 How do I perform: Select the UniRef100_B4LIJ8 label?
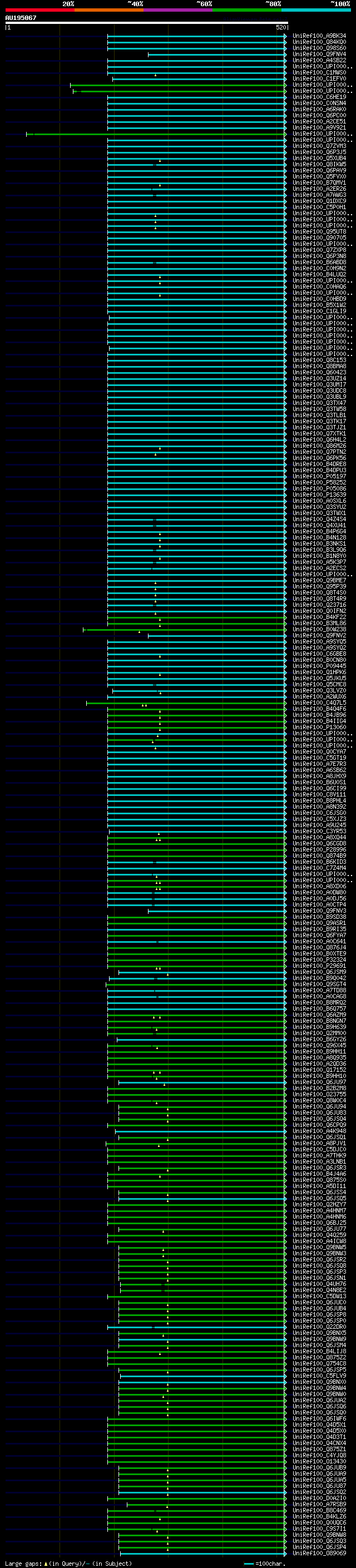319,1351
